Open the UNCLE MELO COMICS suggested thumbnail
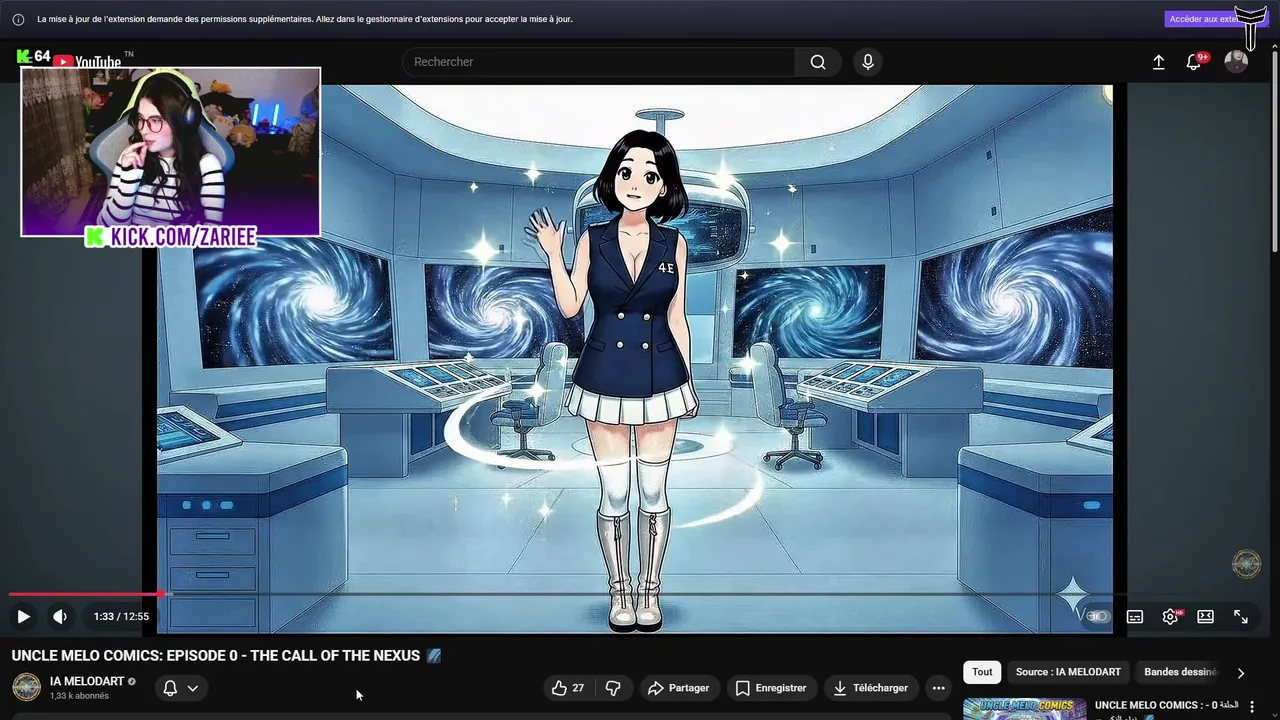The height and width of the screenshot is (720, 1280). pos(1024,708)
